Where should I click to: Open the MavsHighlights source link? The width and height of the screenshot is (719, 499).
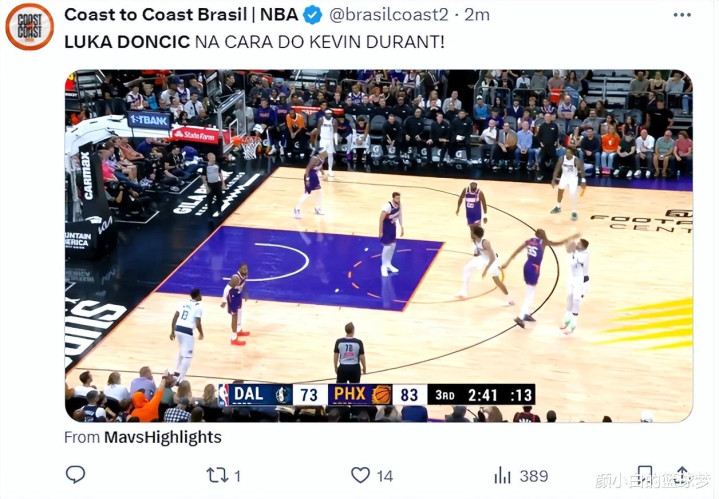click(x=163, y=437)
